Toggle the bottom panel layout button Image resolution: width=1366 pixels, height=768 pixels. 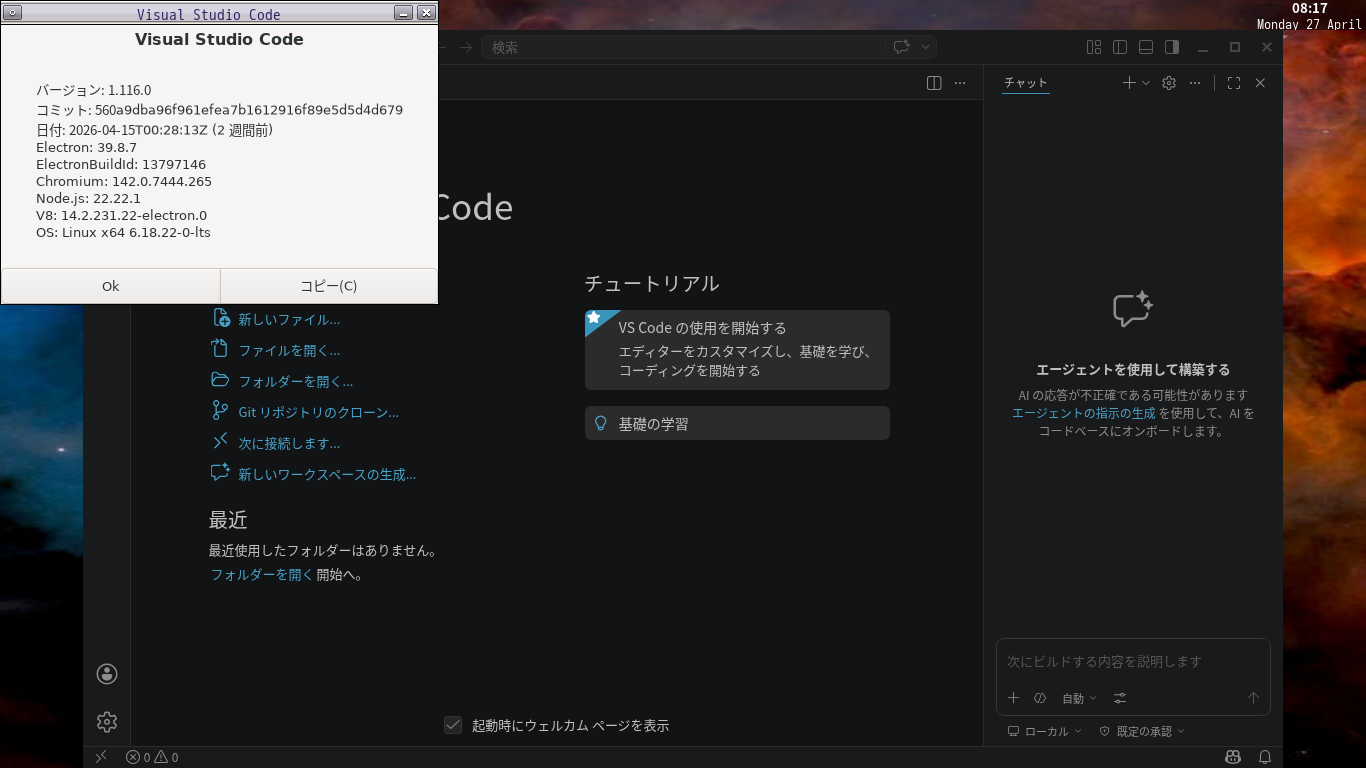[x=1146, y=47]
